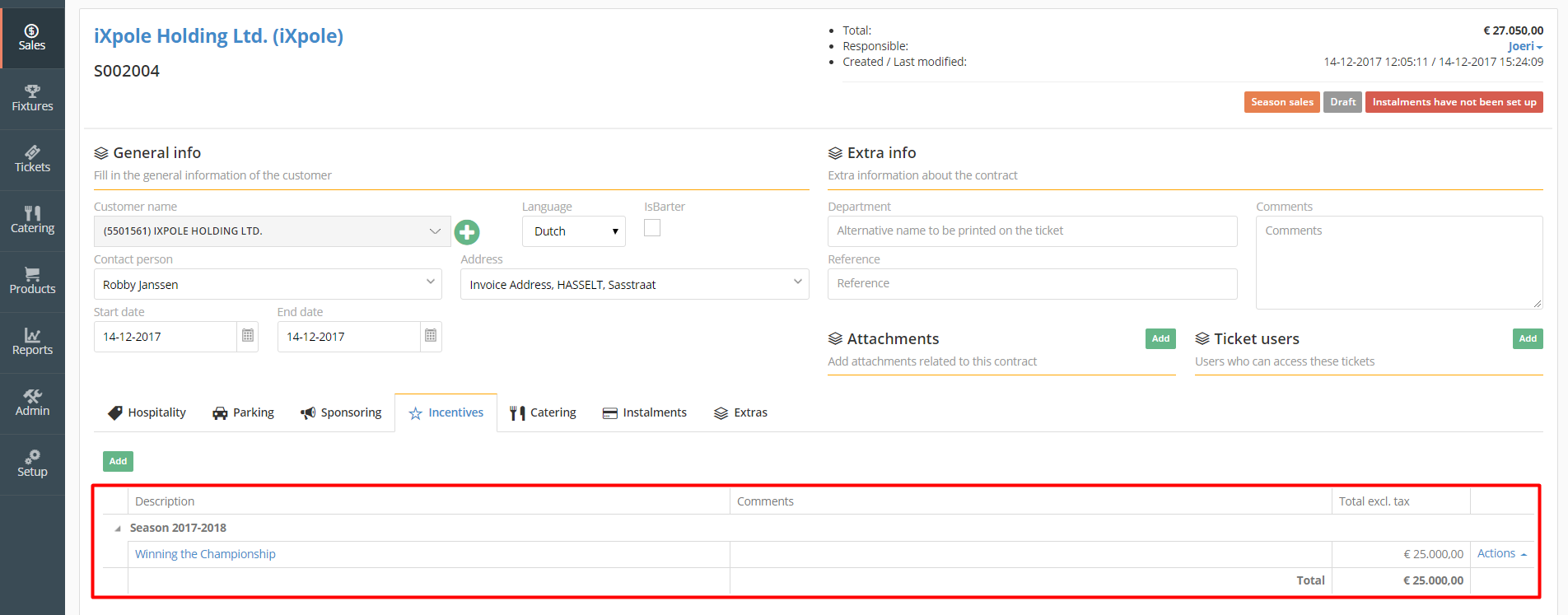Open Actions menu for Winning the Championship

coord(1501,553)
